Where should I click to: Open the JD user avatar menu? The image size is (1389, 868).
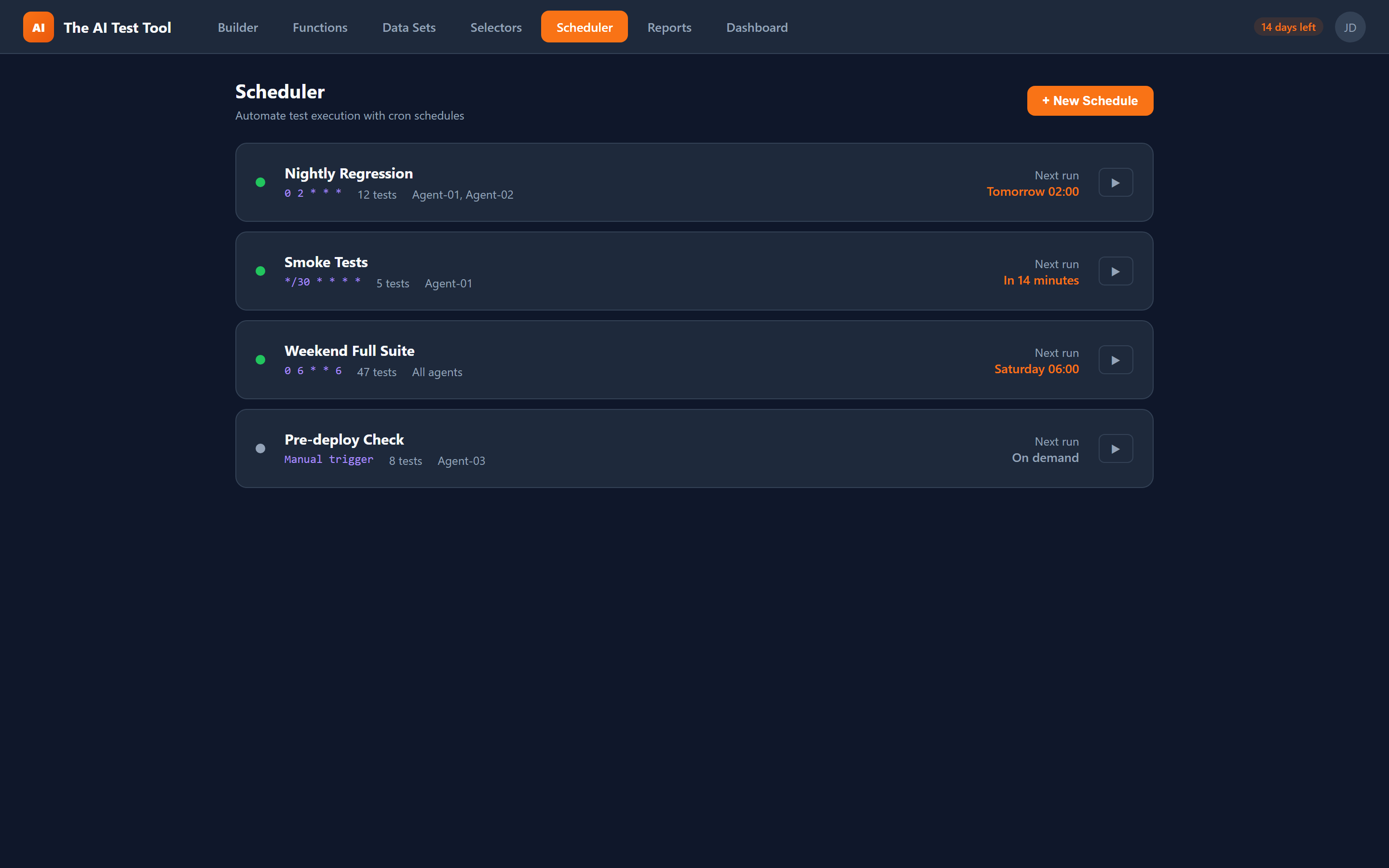1349,27
